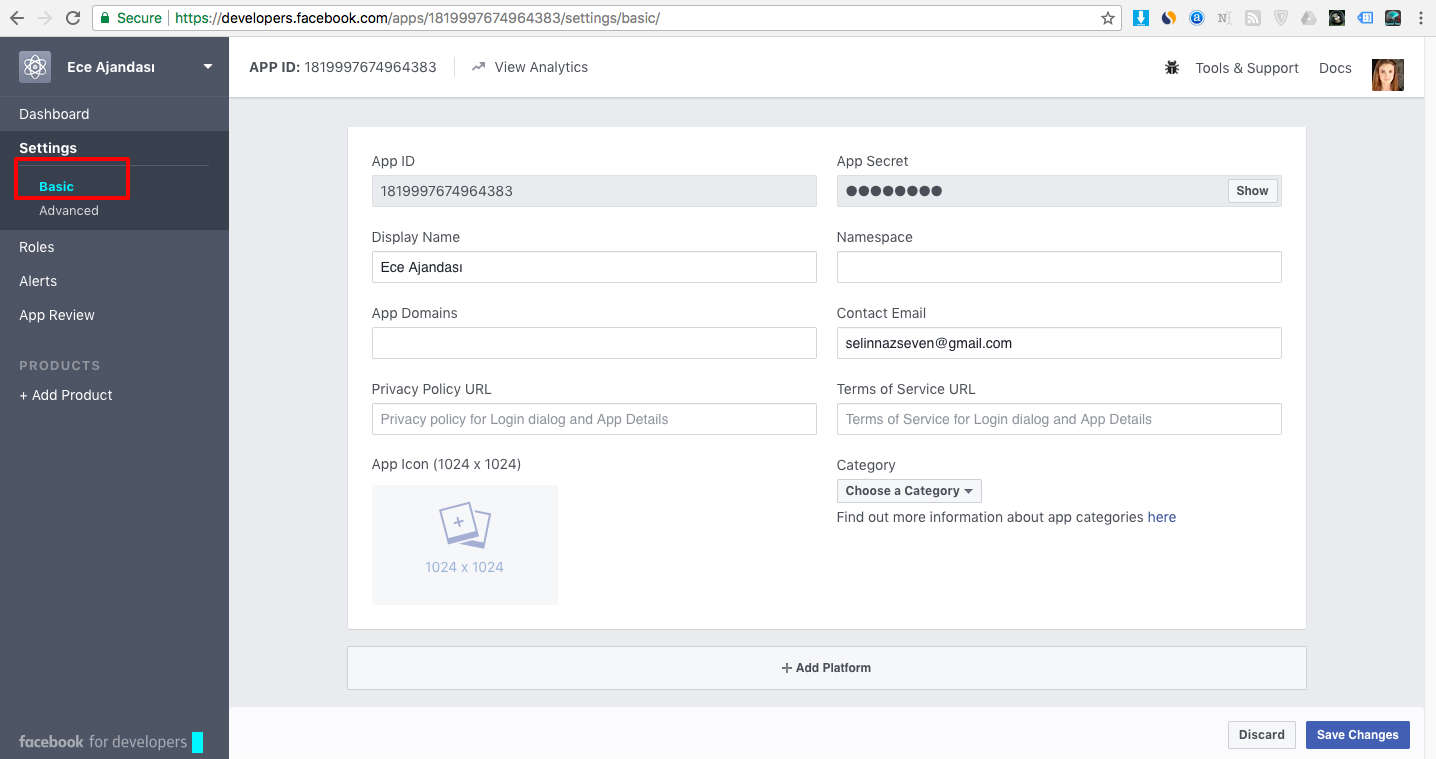1436x759 pixels.
Task: Open the Choose a Category dropdown
Action: tap(909, 491)
